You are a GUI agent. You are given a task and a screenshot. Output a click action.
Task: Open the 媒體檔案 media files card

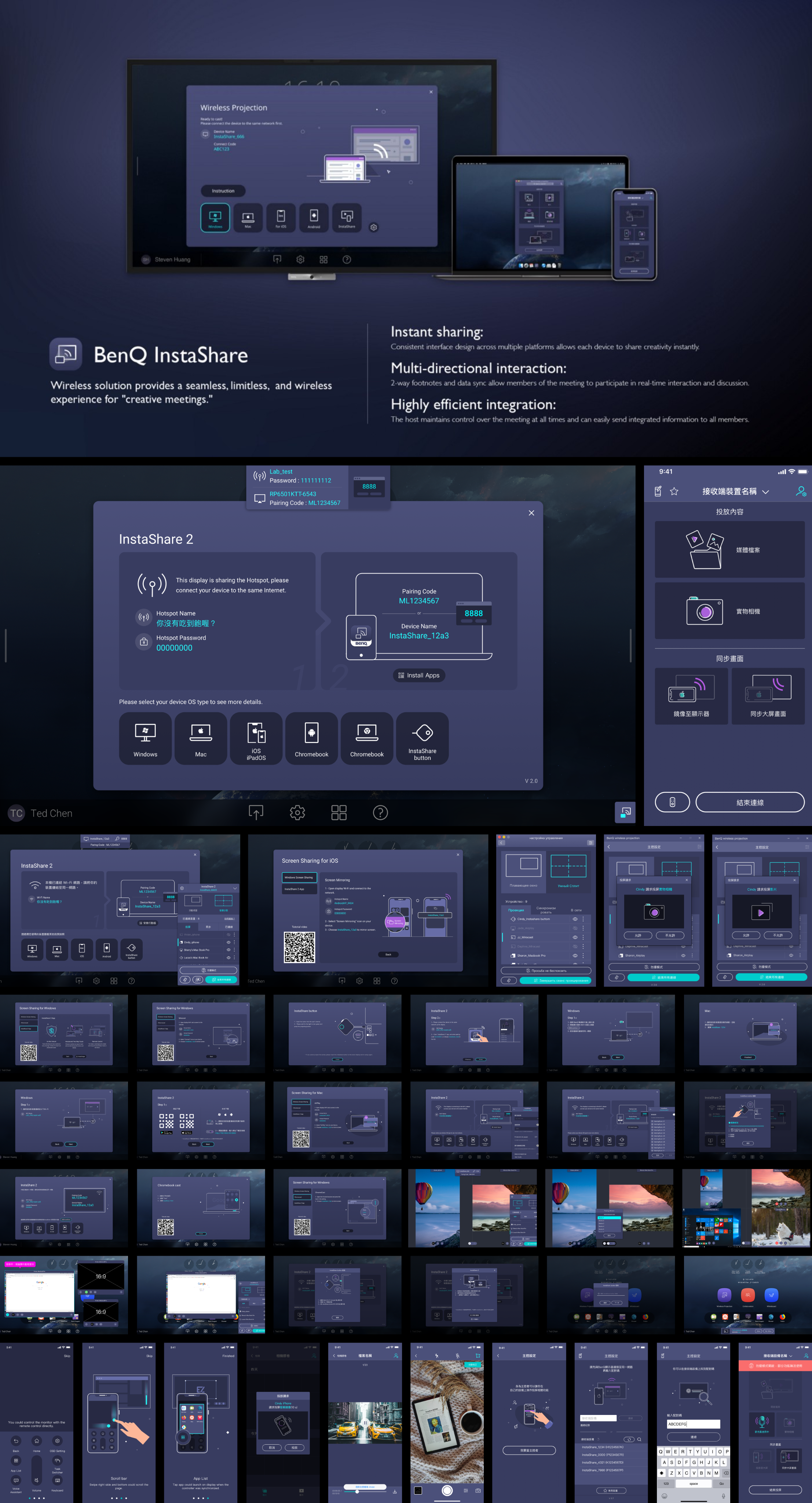point(730,550)
